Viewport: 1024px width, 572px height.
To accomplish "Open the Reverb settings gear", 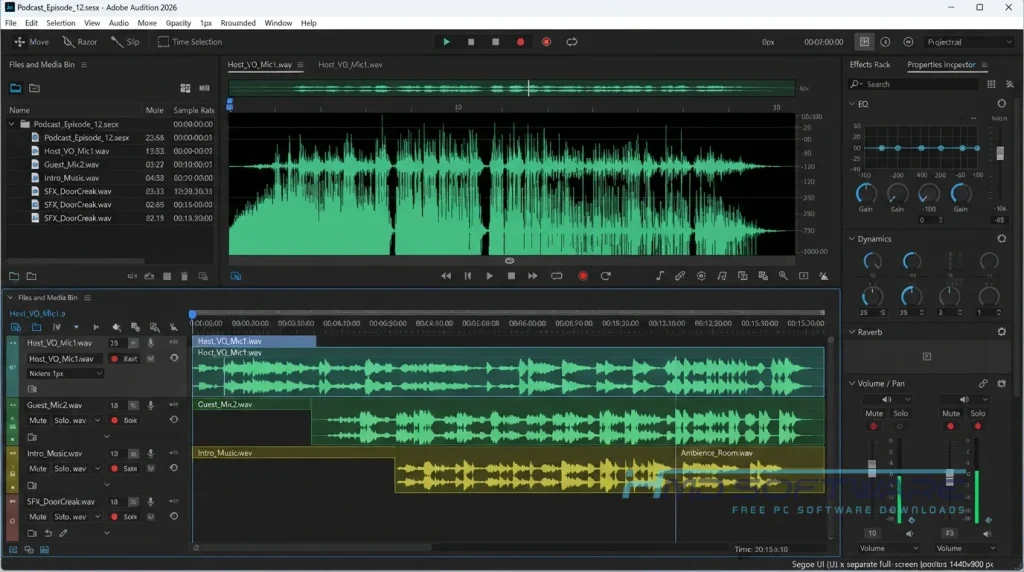I will coord(1002,332).
